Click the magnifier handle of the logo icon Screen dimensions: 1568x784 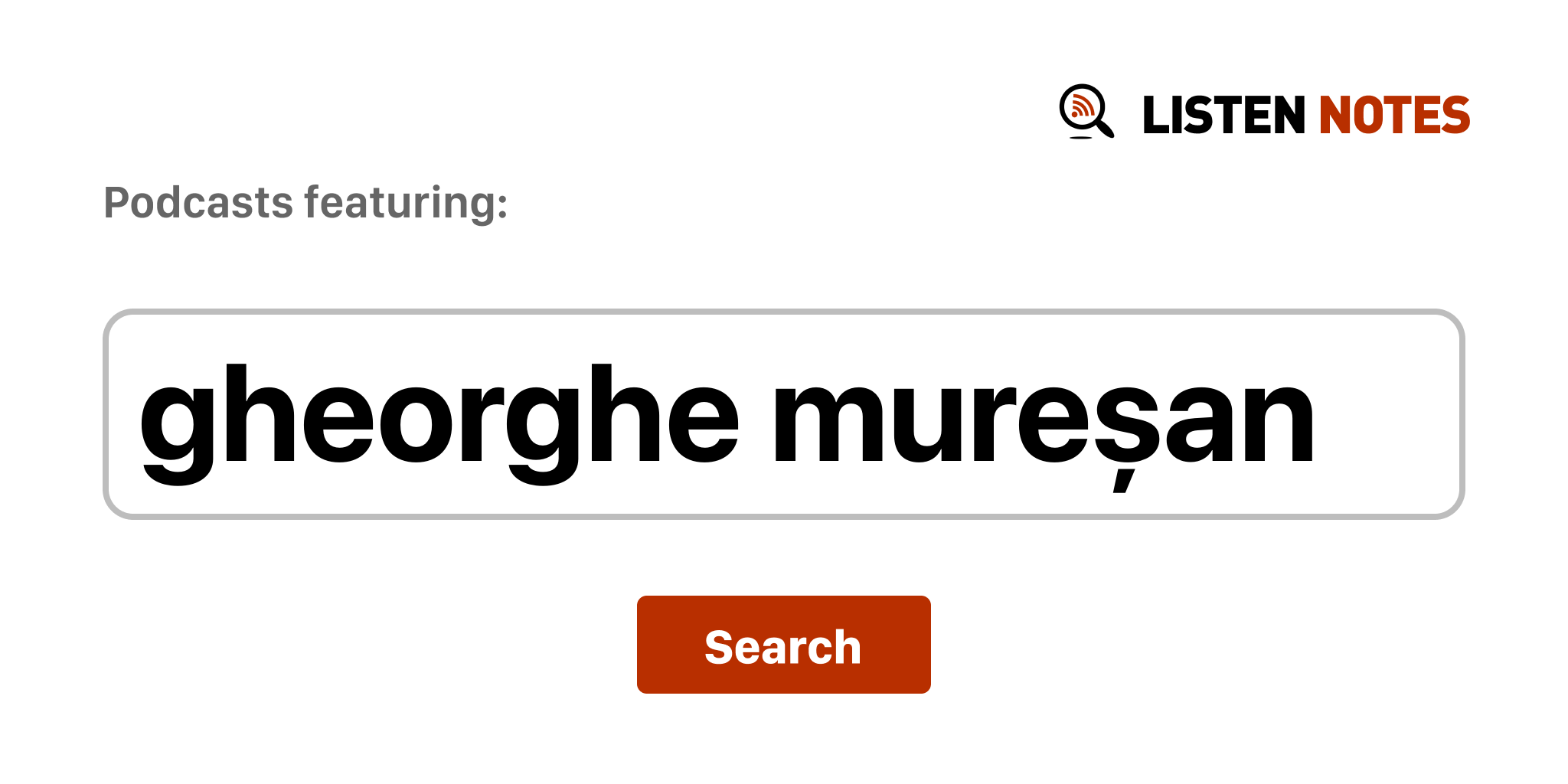(1106, 128)
